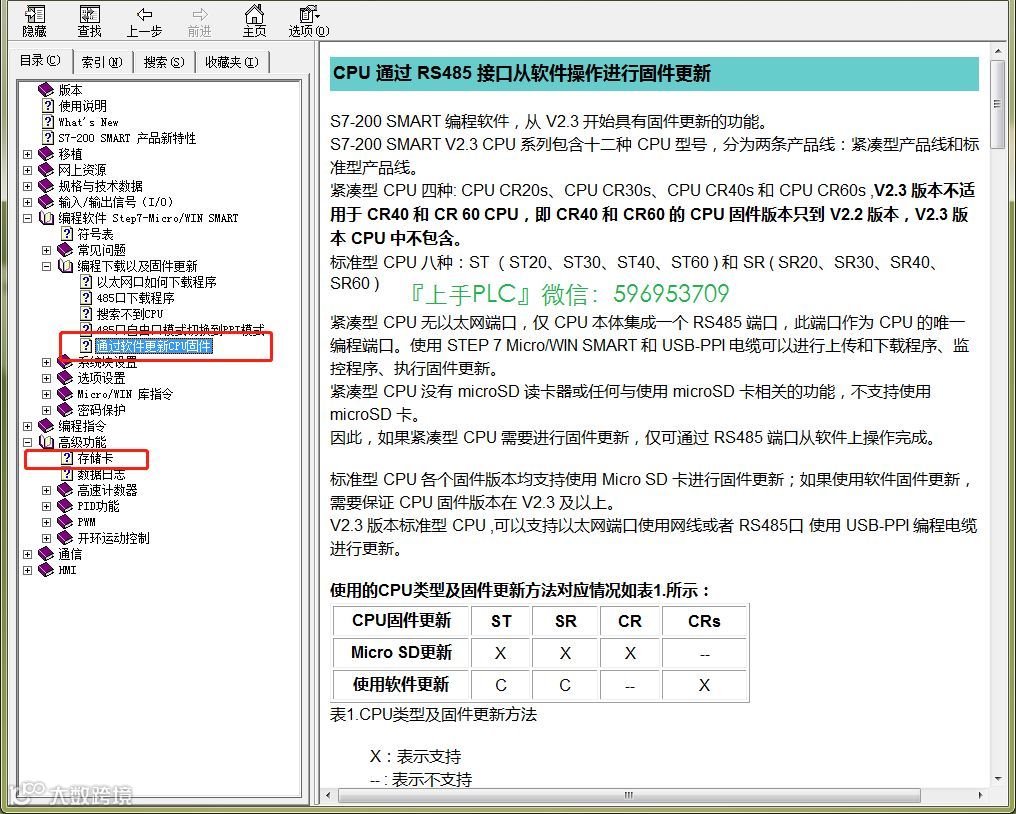Open S7-200 SMART 产品新特性 topic
This screenshot has height=814, width=1016.
(126, 138)
